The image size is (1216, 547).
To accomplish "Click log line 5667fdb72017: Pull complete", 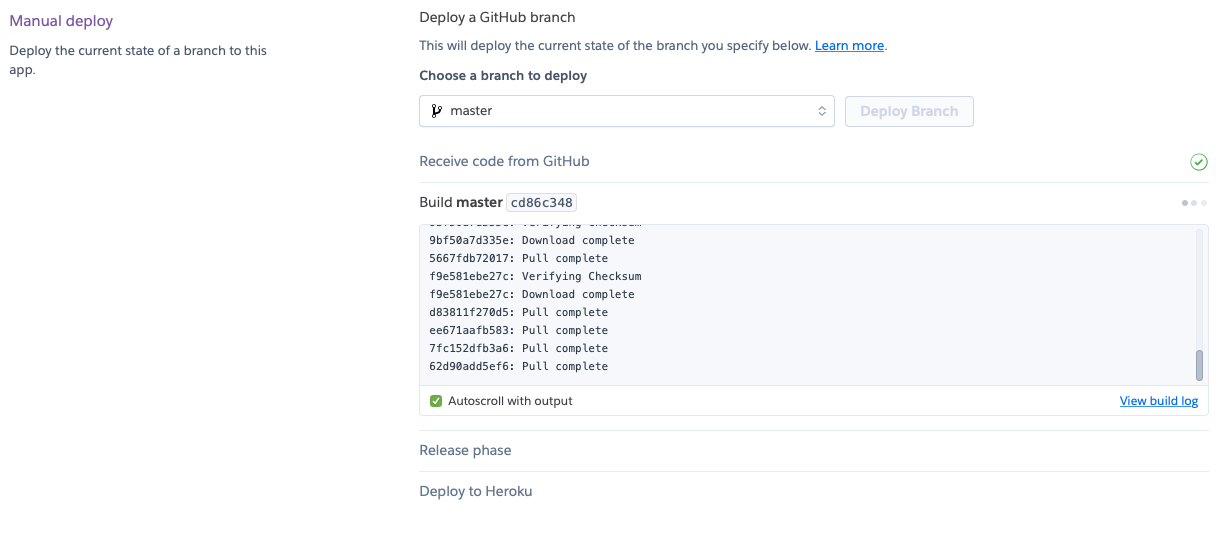I will point(518,259).
